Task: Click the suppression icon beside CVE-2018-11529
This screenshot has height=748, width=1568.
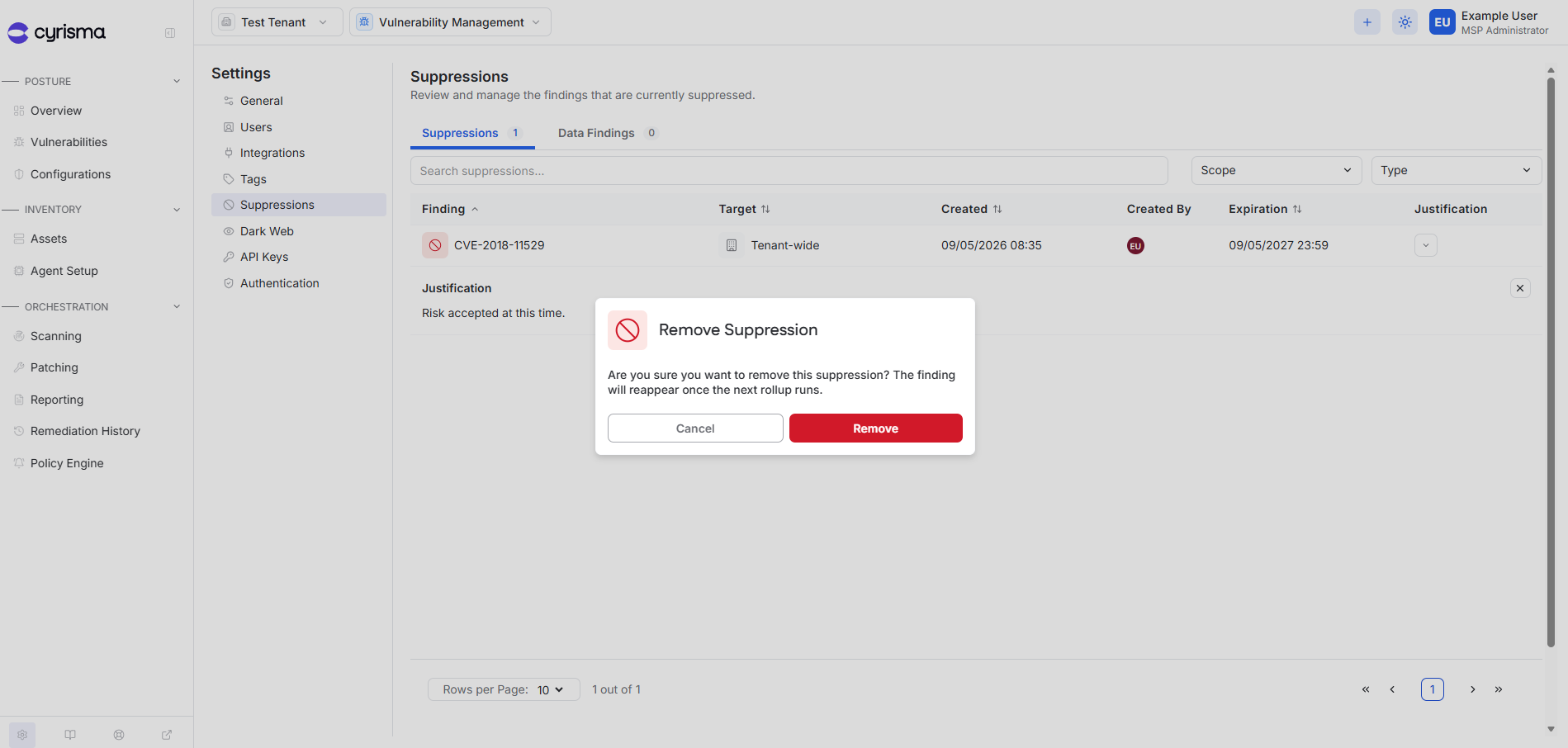Action: [x=435, y=245]
